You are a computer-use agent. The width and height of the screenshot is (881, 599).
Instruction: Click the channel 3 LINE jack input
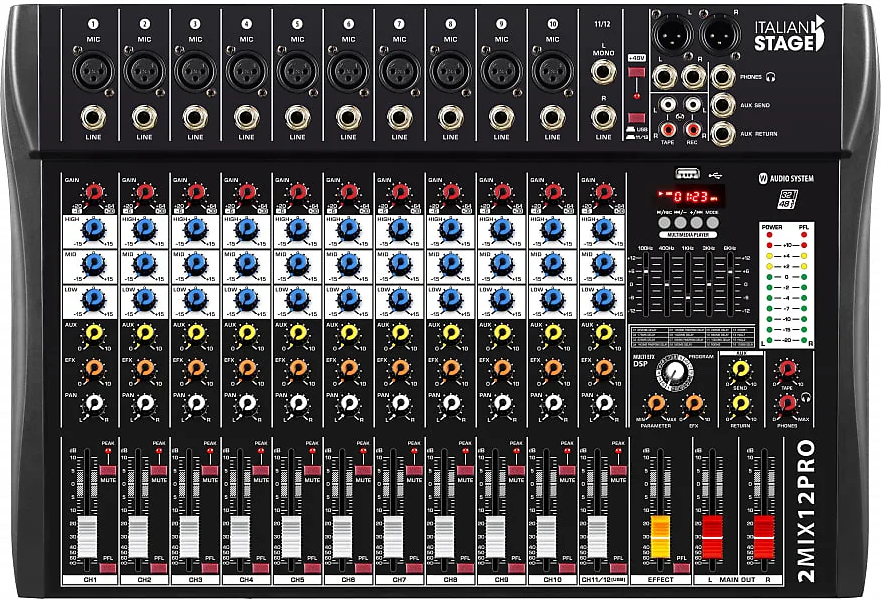click(x=195, y=118)
